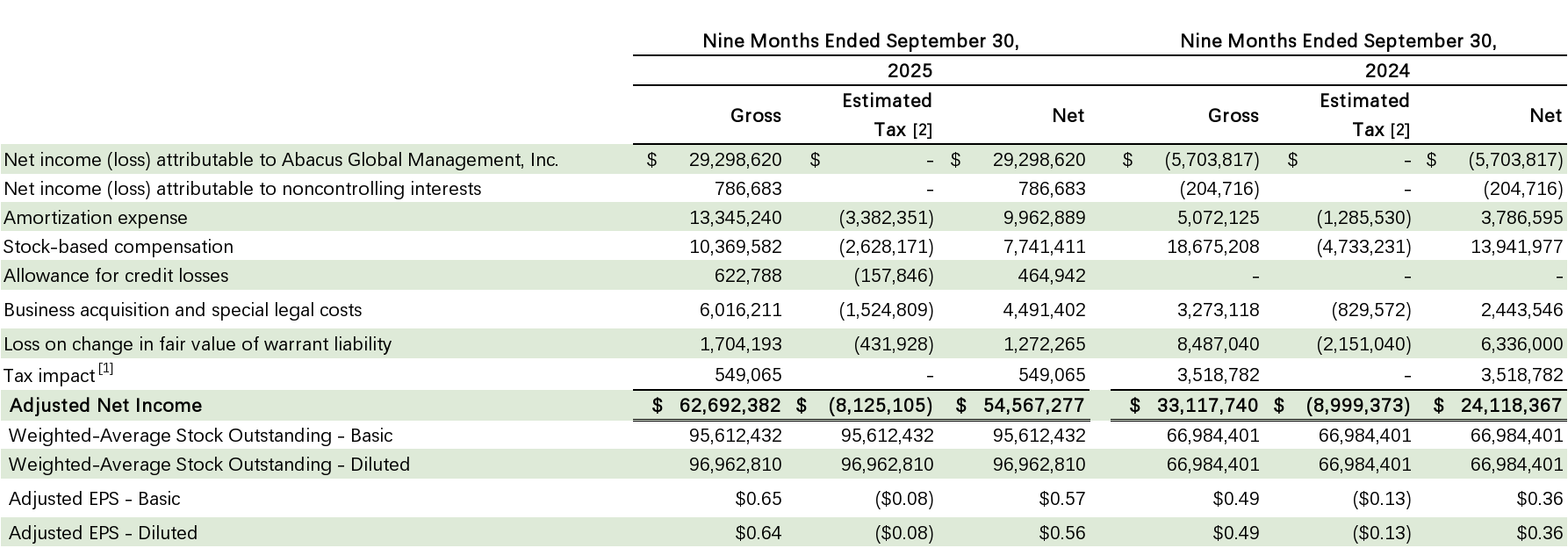Click the 62,692,382 adjusted net income gross value

[730, 406]
